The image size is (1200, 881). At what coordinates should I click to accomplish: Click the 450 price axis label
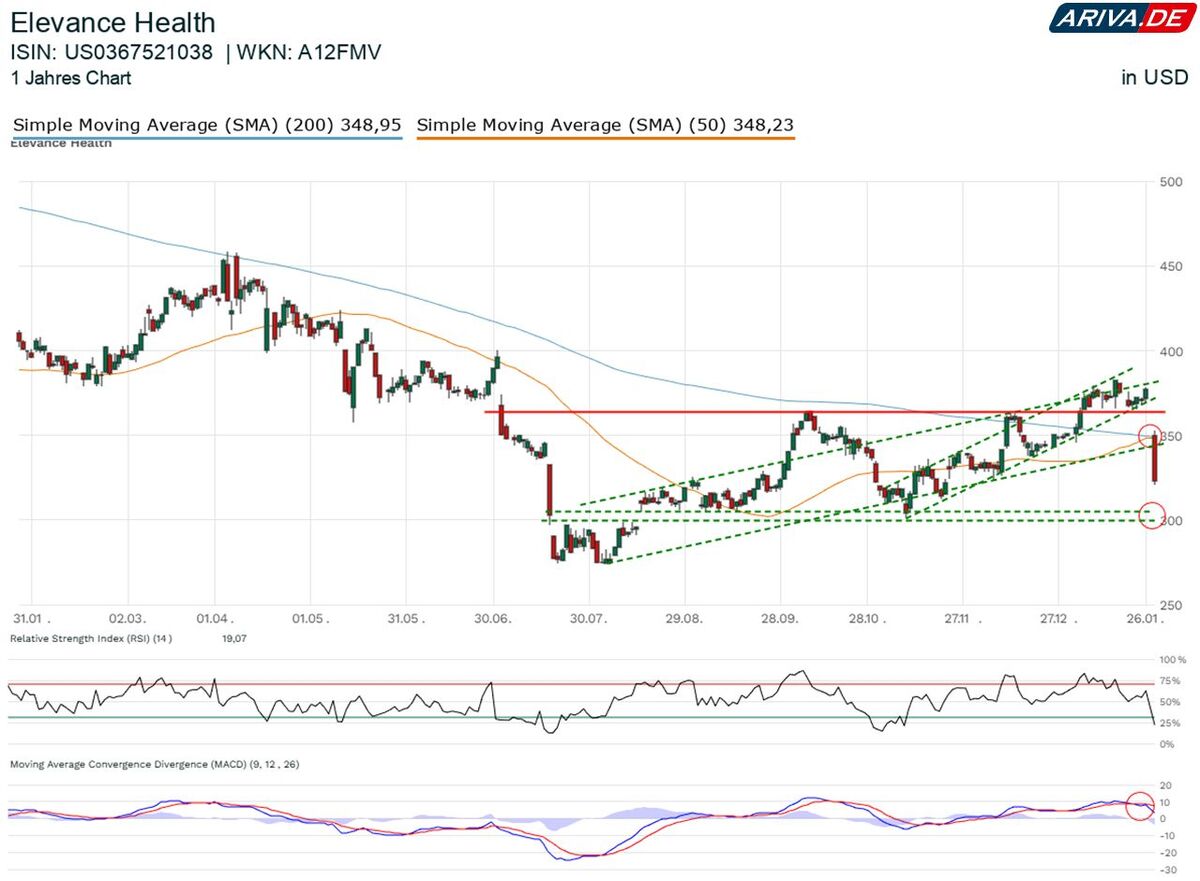(1170, 266)
